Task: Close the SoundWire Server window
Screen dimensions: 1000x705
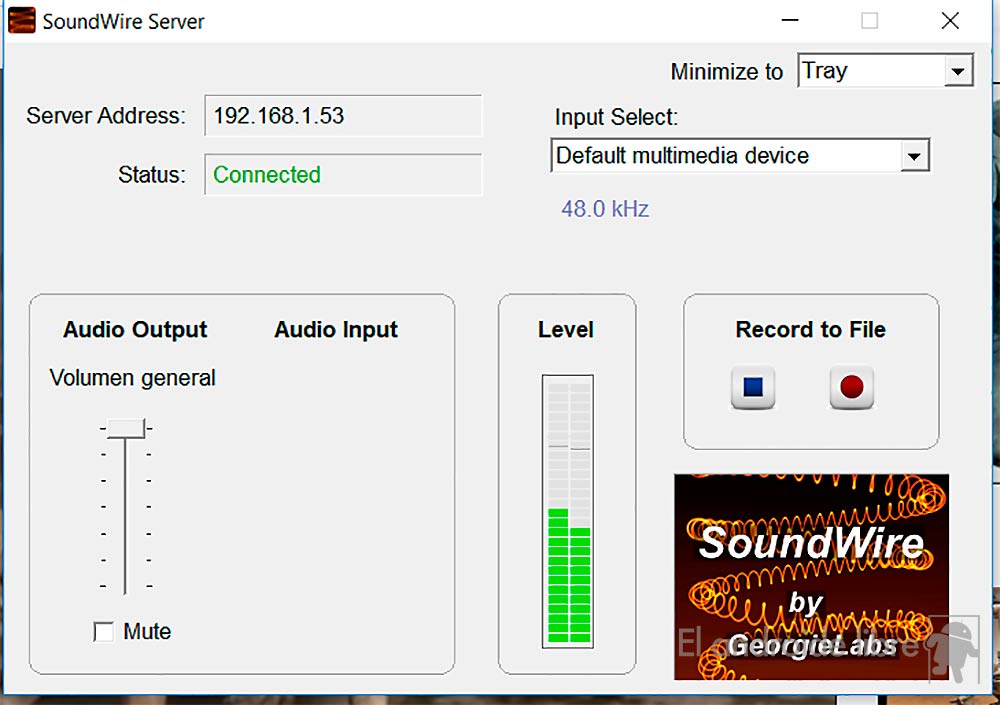Action: [x=949, y=21]
